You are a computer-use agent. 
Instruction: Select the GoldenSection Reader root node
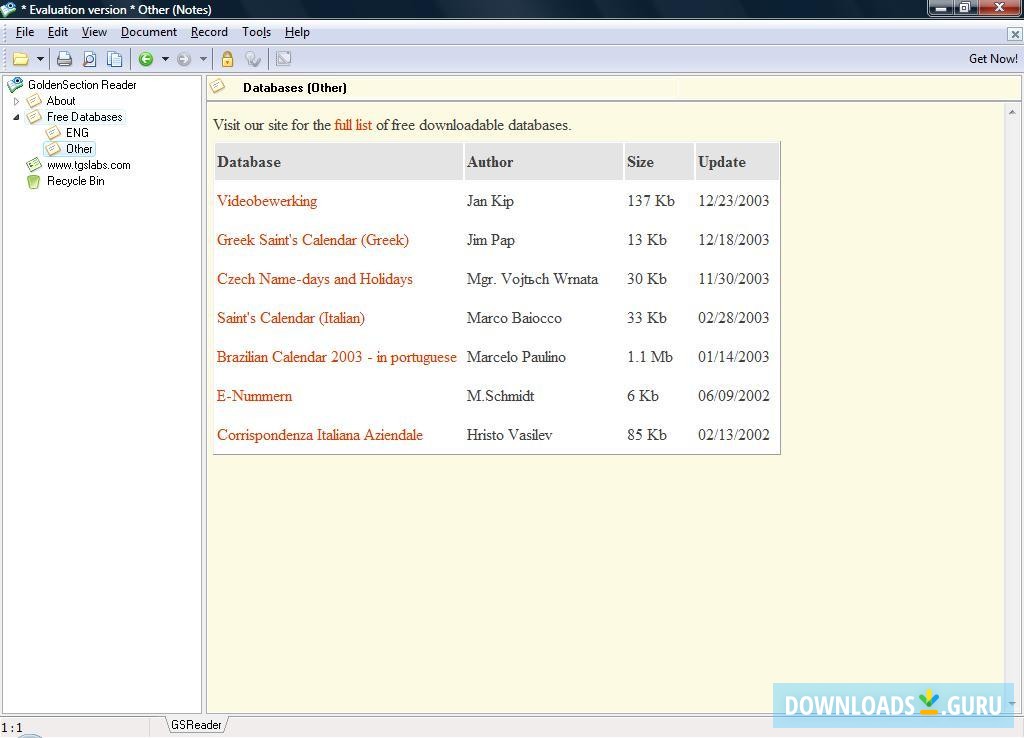point(82,84)
